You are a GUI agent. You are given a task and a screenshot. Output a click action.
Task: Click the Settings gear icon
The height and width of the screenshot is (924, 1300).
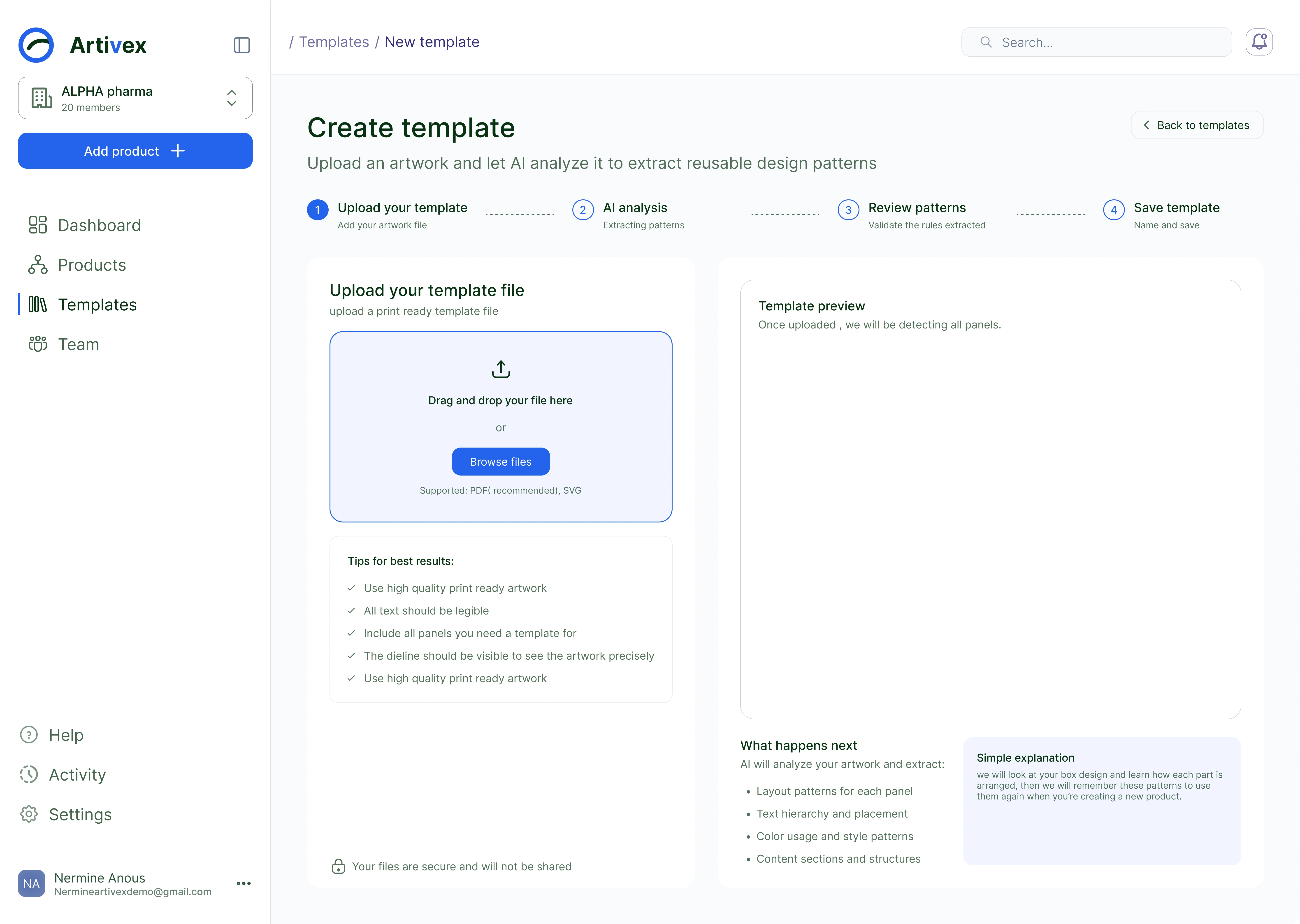click(29, 814)
